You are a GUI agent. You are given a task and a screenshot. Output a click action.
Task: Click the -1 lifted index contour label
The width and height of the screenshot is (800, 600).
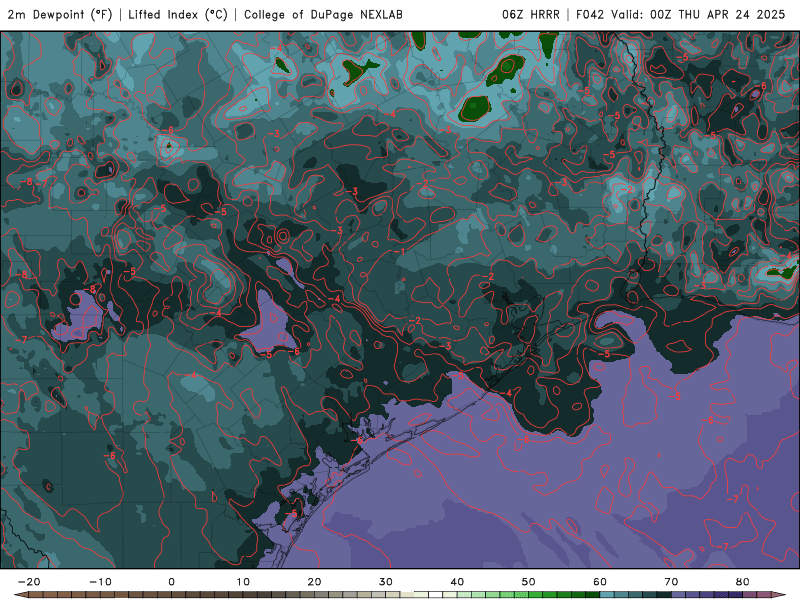coord(399,252)
